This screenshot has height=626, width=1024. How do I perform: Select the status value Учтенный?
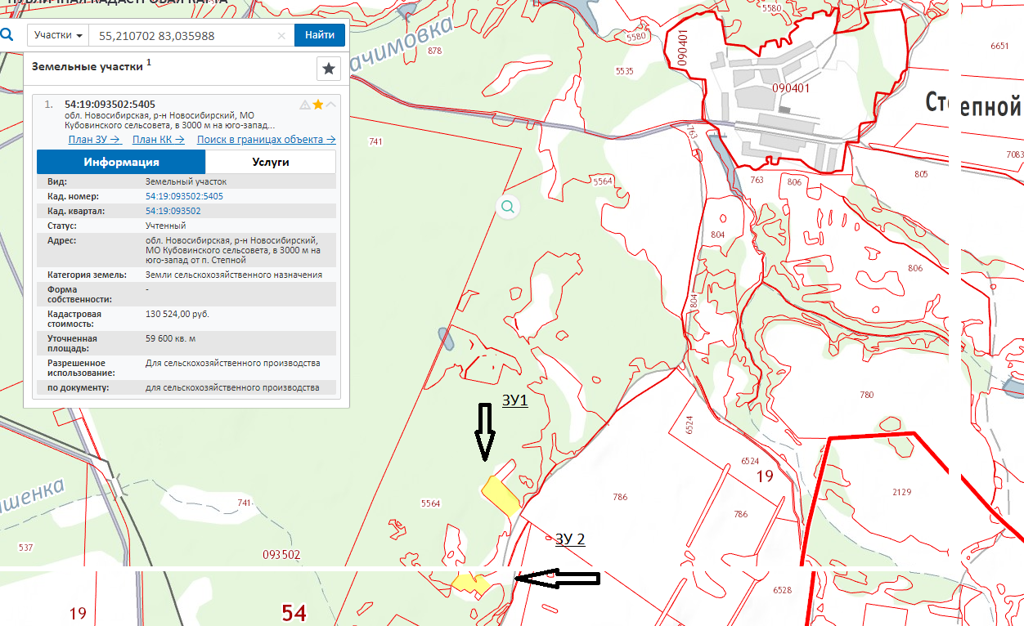tap(166, 226)
